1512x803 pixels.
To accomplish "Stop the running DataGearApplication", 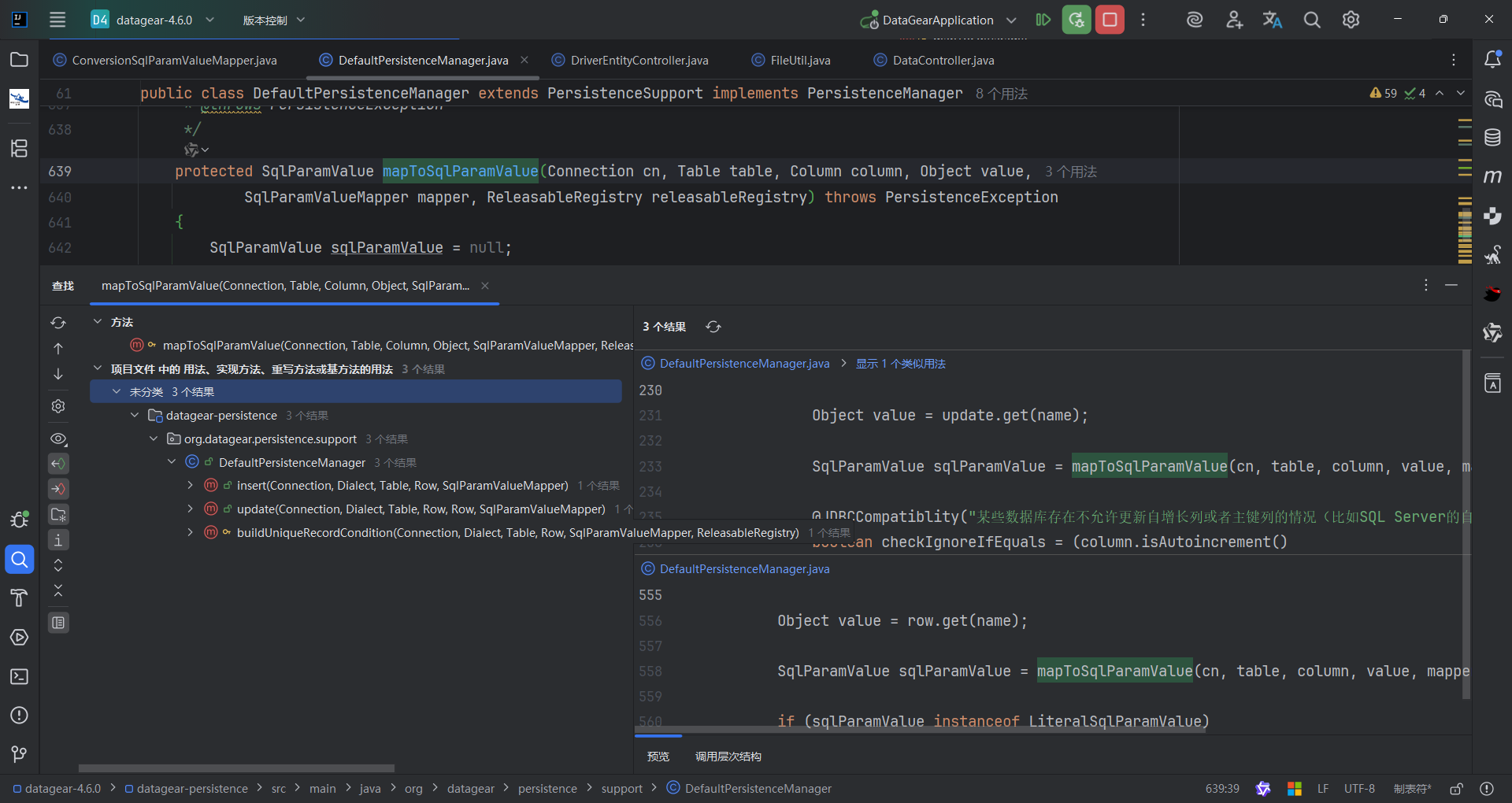I will pyautogui.click(x=1110, y=20).
